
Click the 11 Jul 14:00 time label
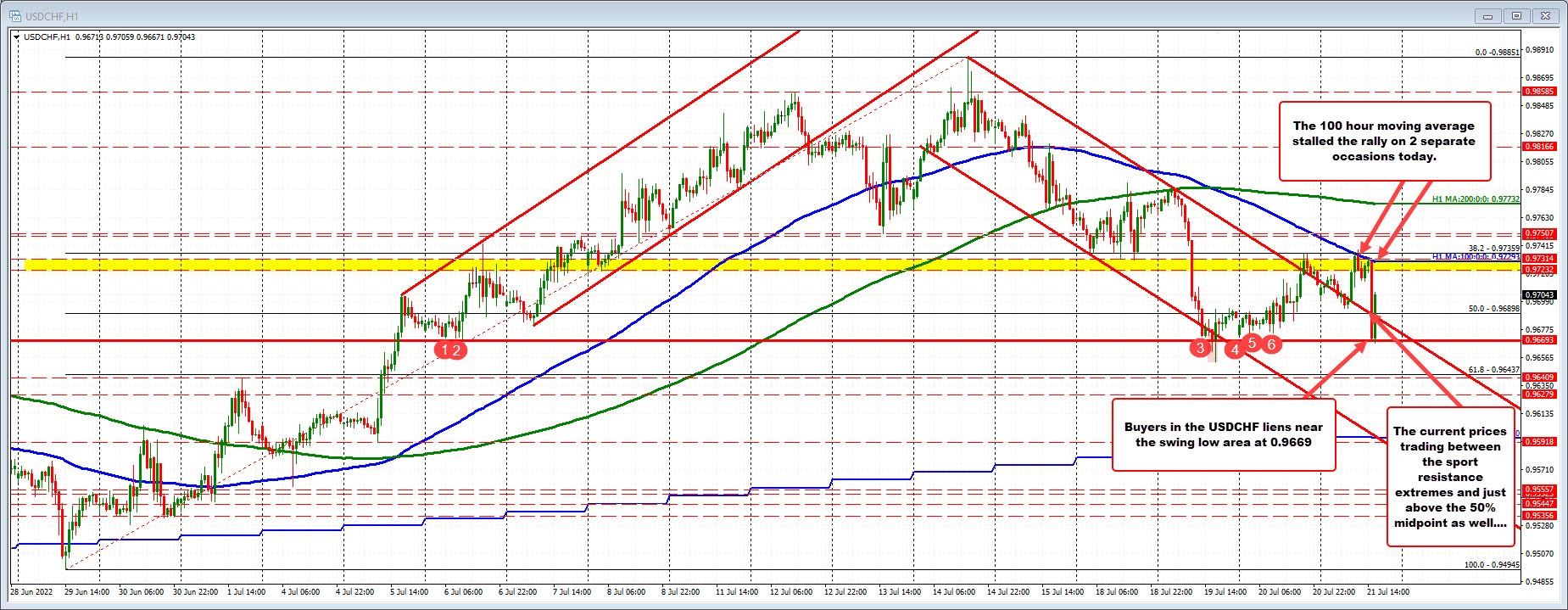coord(736,591)
